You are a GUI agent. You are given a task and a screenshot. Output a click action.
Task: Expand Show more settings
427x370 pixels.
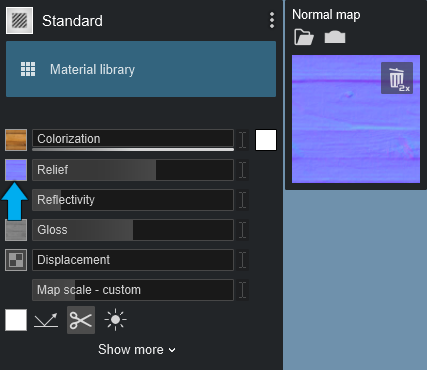[137, 350]
